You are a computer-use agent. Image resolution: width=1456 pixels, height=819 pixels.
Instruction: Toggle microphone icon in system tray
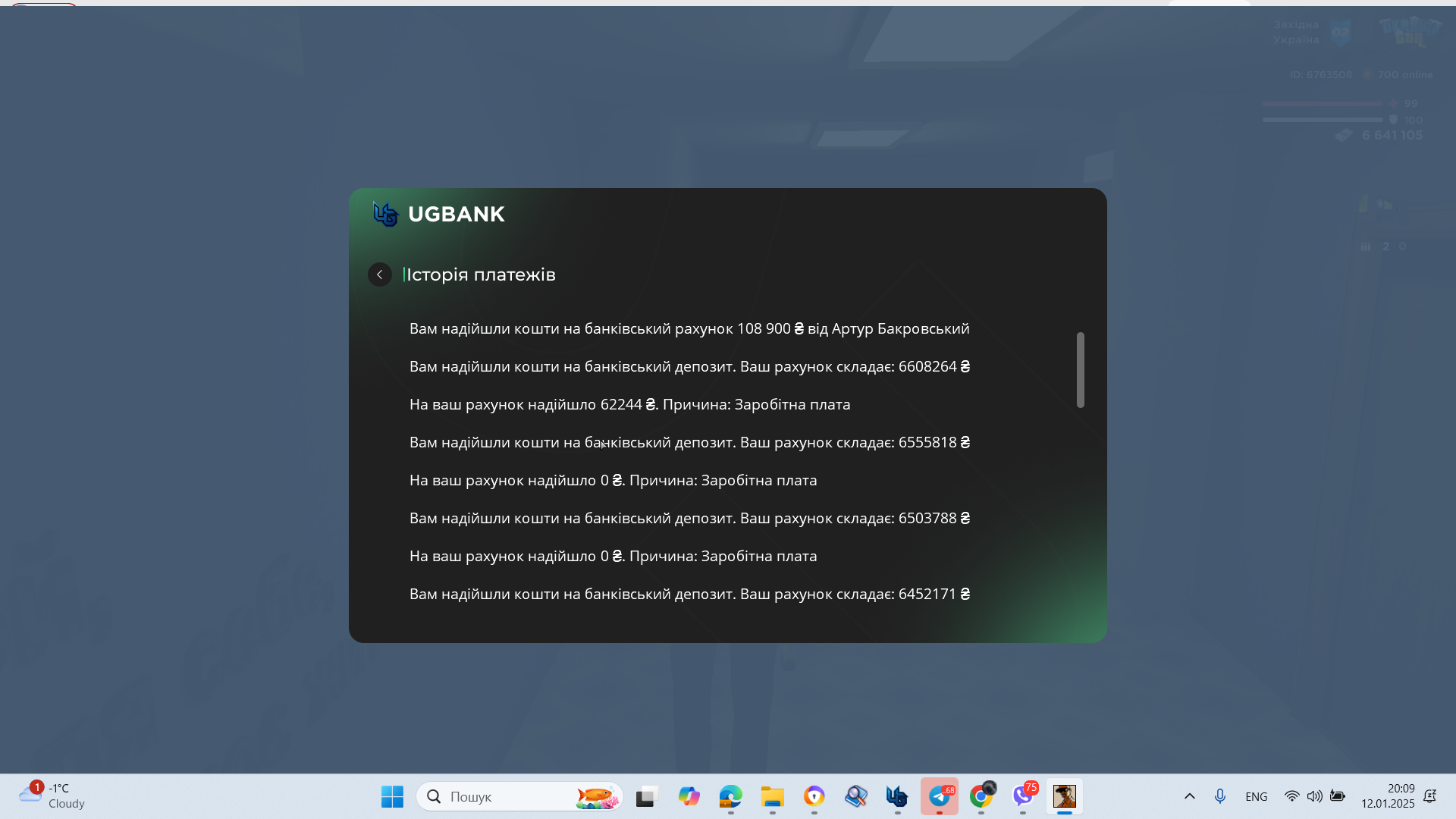coord(1219,796)
